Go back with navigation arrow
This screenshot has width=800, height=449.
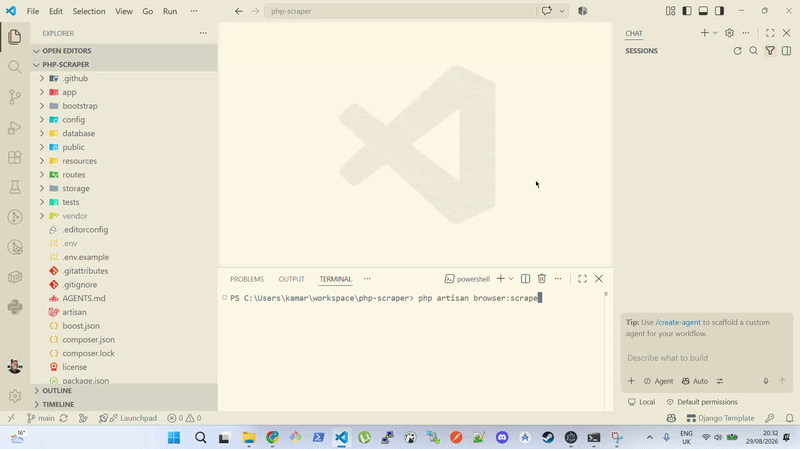(x=239, y=11)
